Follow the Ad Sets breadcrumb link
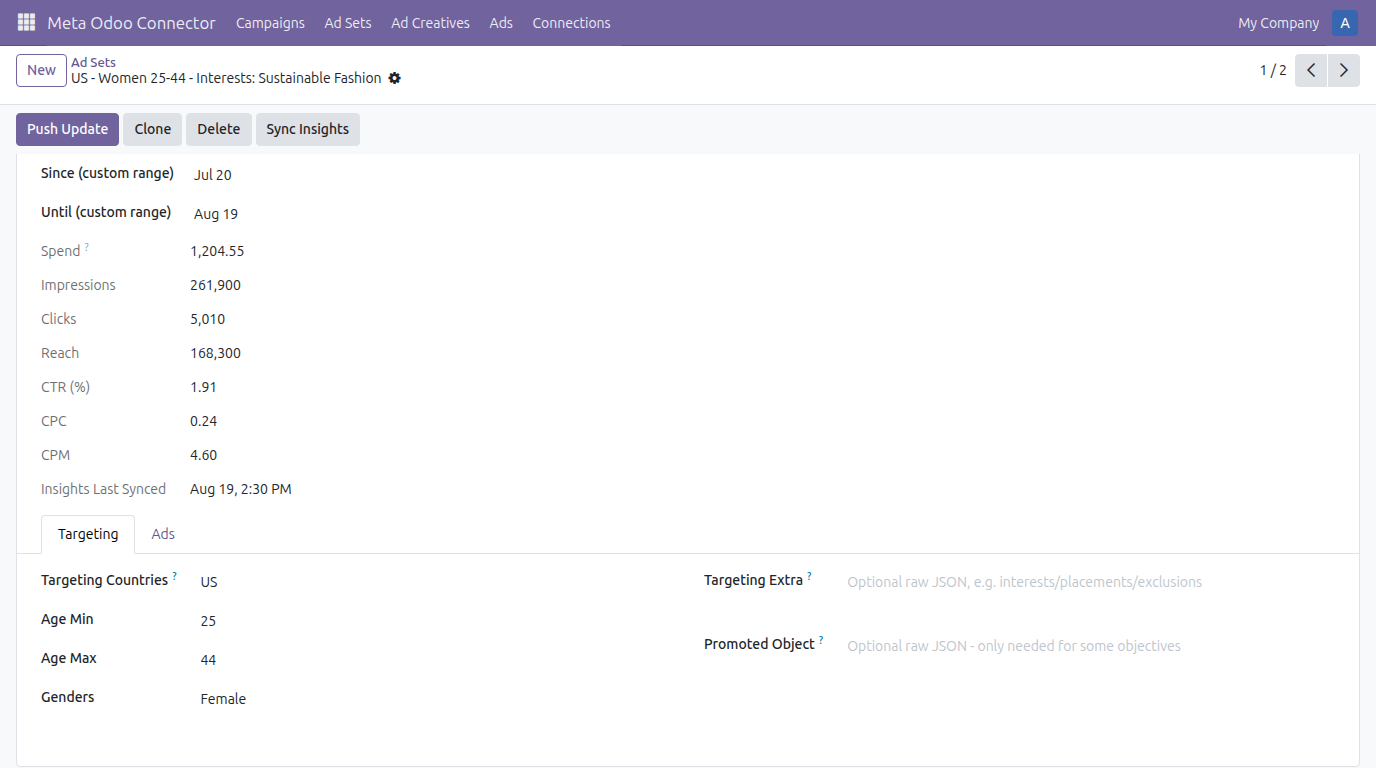This screenshot has width=1376, height=768. [93, 62]
